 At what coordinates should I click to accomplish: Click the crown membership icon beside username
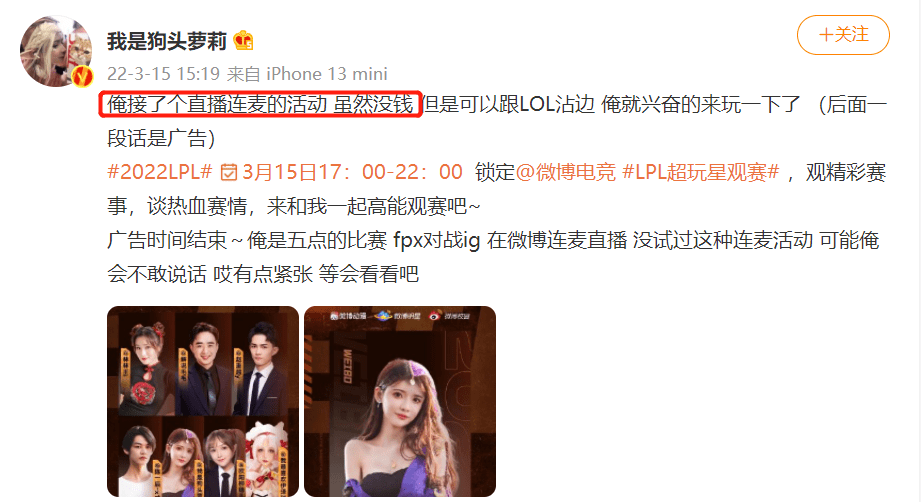pyautogui.click(x=243, y=41)
